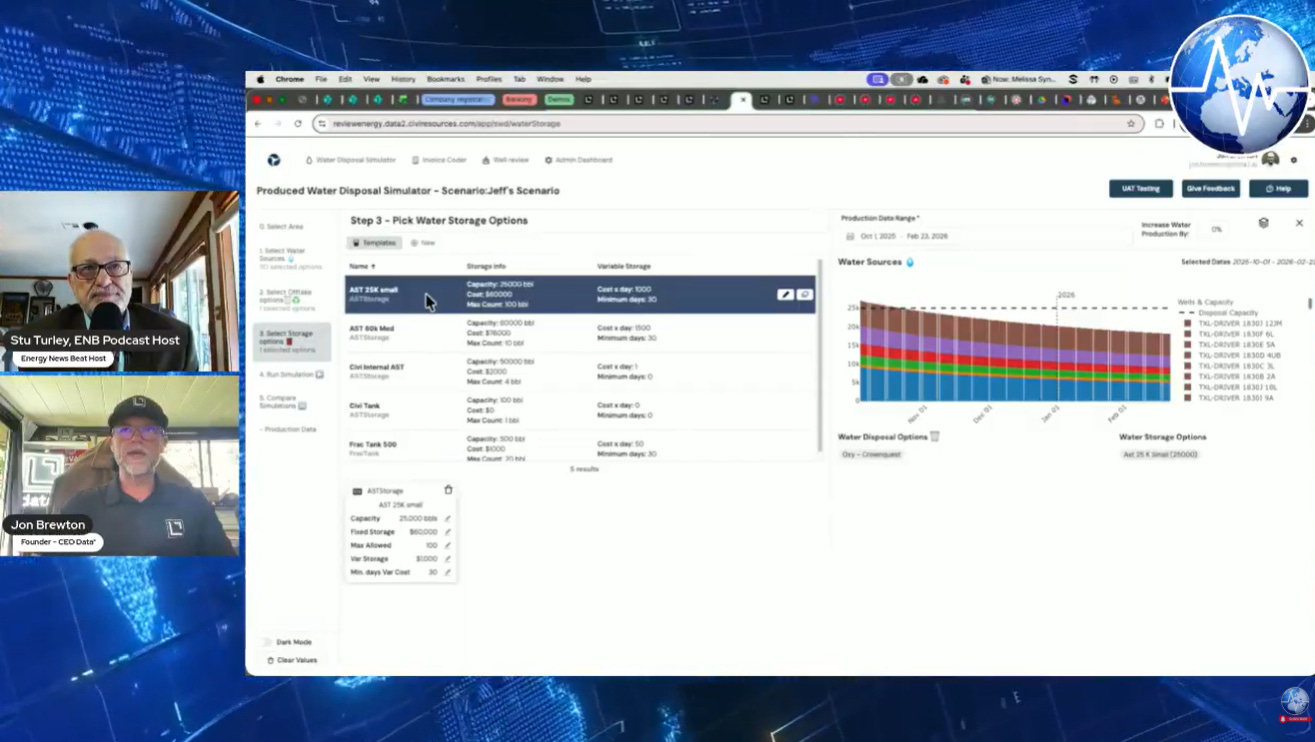The width and height of the screenshot is (1315, 742).
Task: Click the Apple menu icon
Action: (x=261, y=79)
